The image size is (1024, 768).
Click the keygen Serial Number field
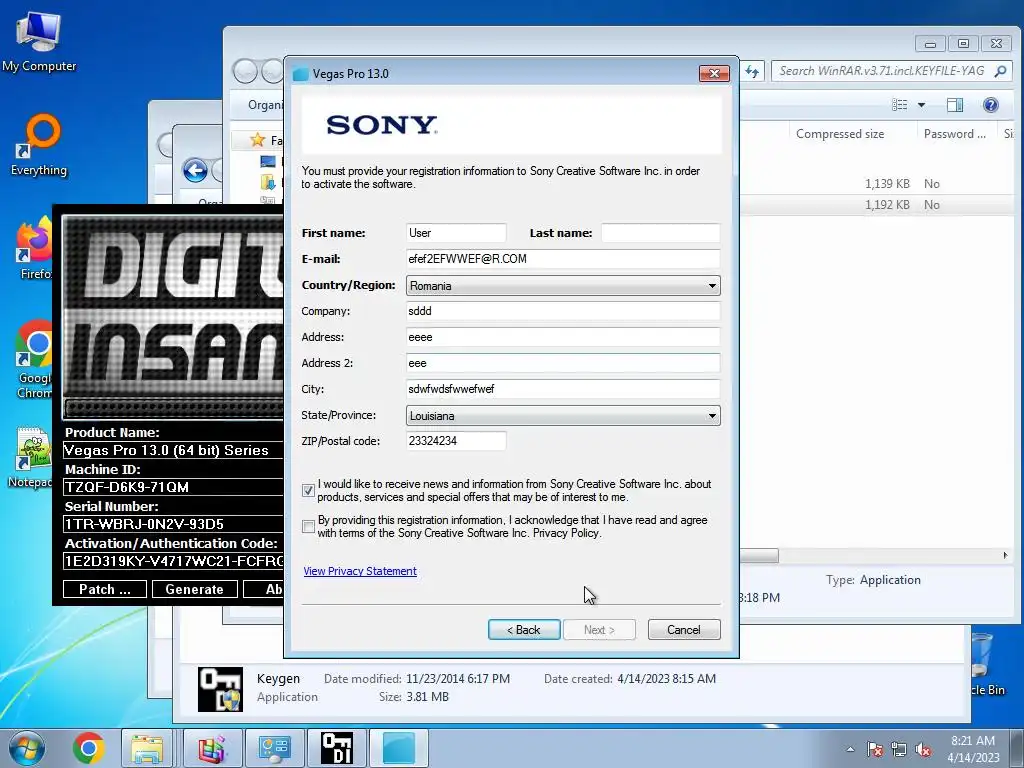(173, 524)
